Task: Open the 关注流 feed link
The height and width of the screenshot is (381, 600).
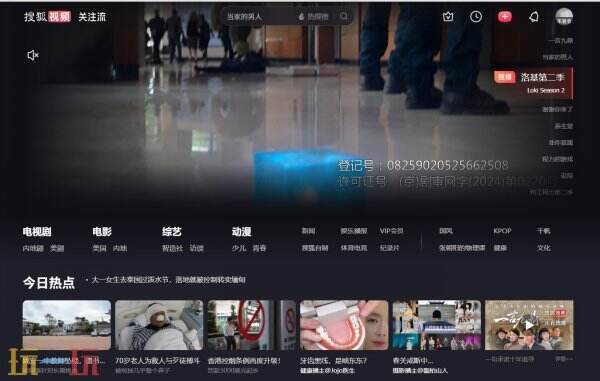Action: (92, 17)
